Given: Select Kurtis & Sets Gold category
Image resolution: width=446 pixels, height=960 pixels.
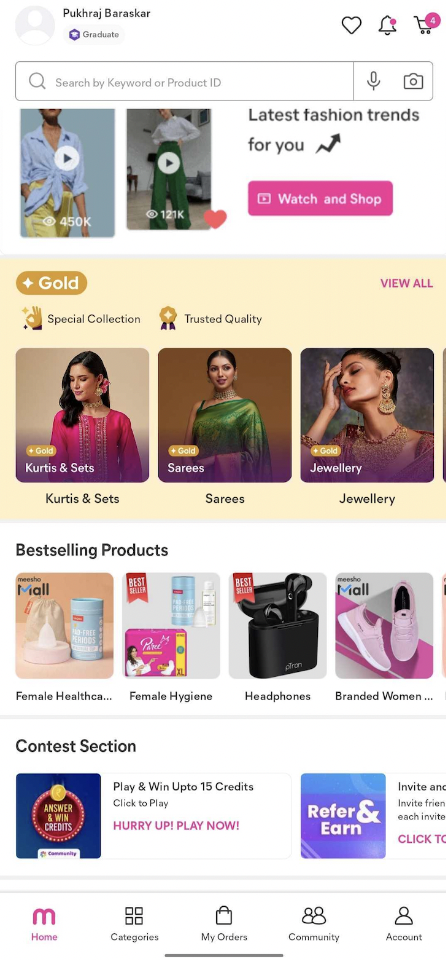Looking at the screenshot, I should click(x=82, y=415).
